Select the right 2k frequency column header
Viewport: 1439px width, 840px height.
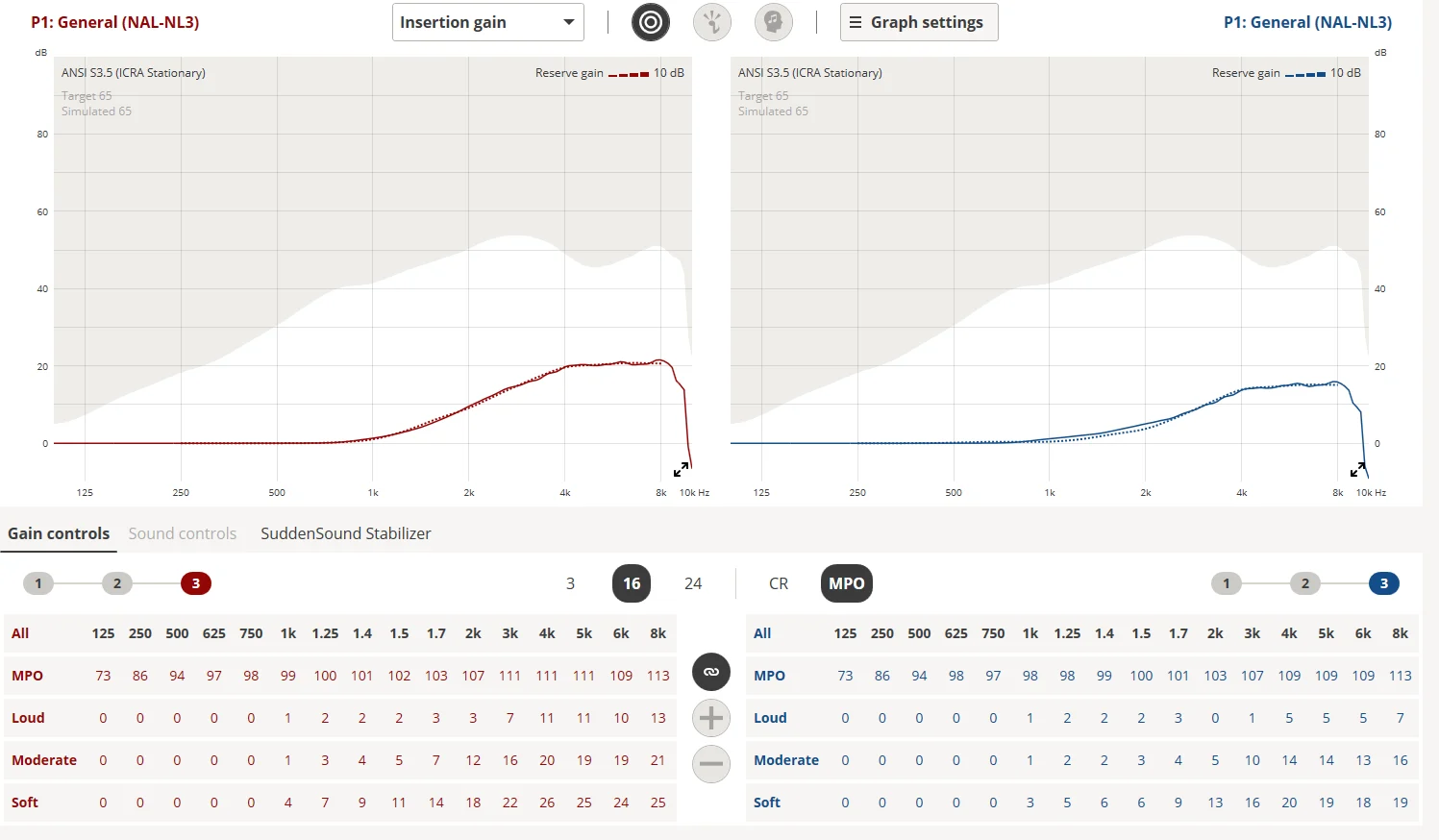point(1215,633)
